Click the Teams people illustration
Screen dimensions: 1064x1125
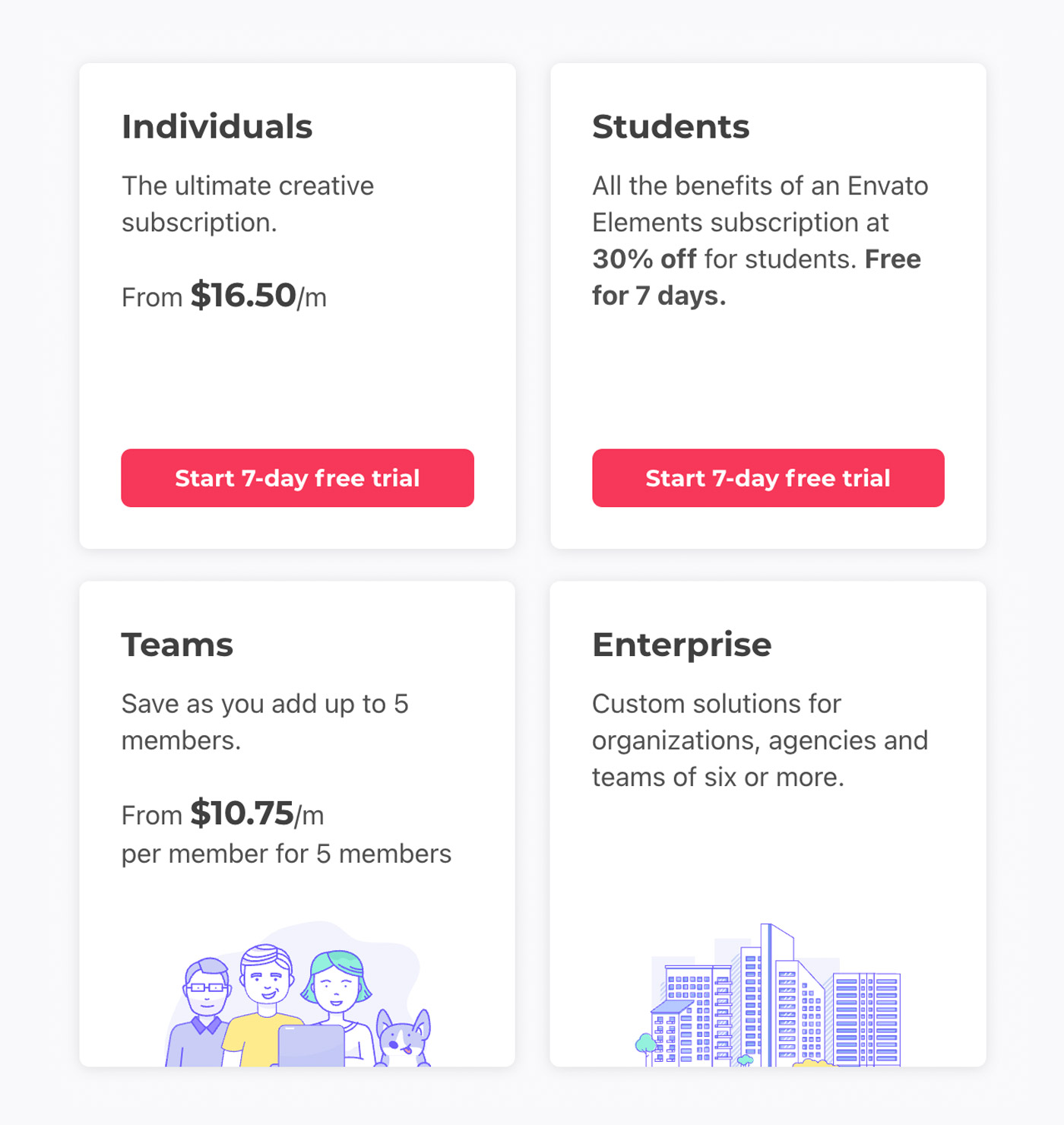tap(298, 994)
